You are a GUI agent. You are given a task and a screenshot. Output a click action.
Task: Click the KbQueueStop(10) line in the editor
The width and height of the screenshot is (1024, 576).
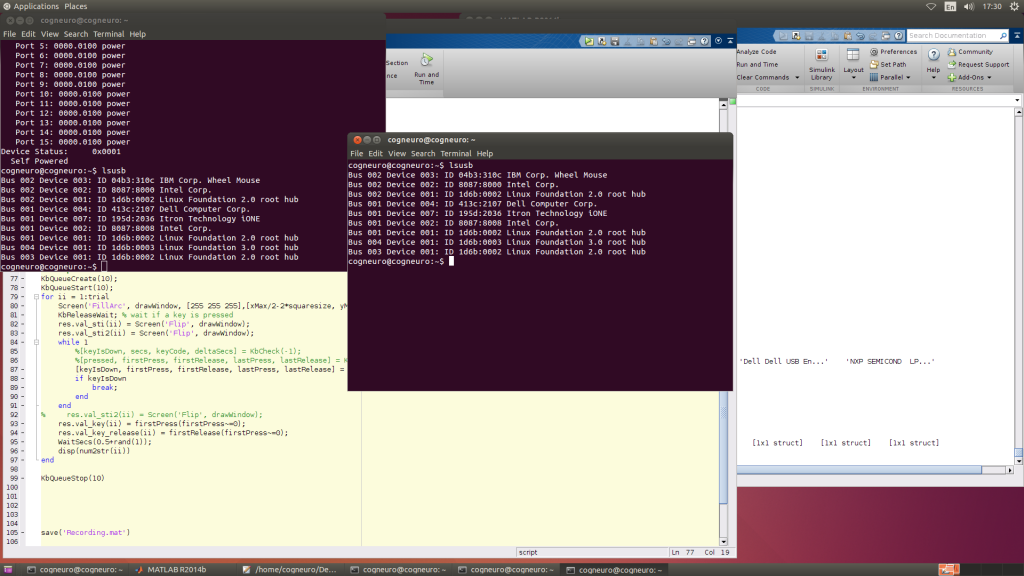click(x=72, y=478)
